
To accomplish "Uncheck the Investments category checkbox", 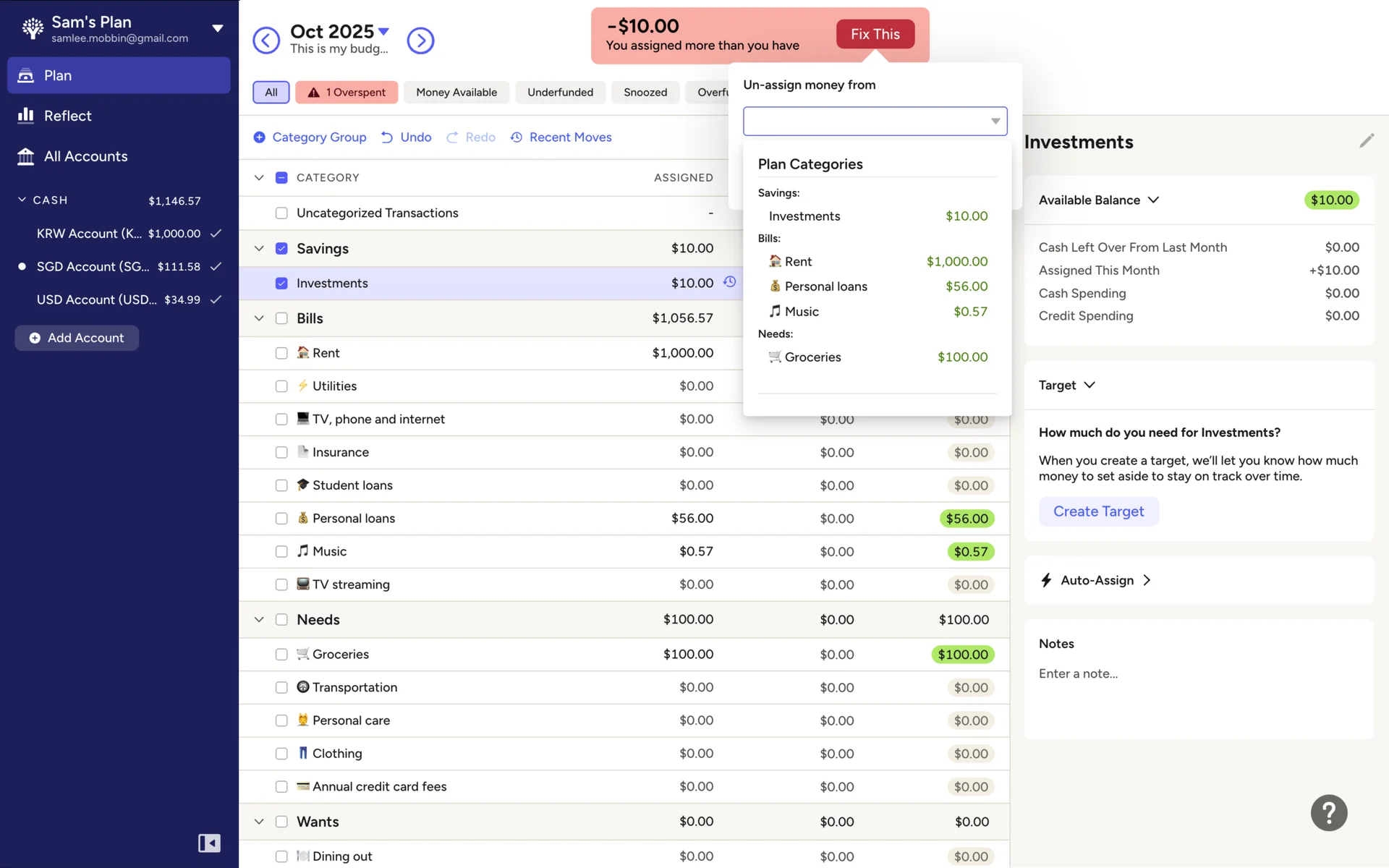I will 281,284.
